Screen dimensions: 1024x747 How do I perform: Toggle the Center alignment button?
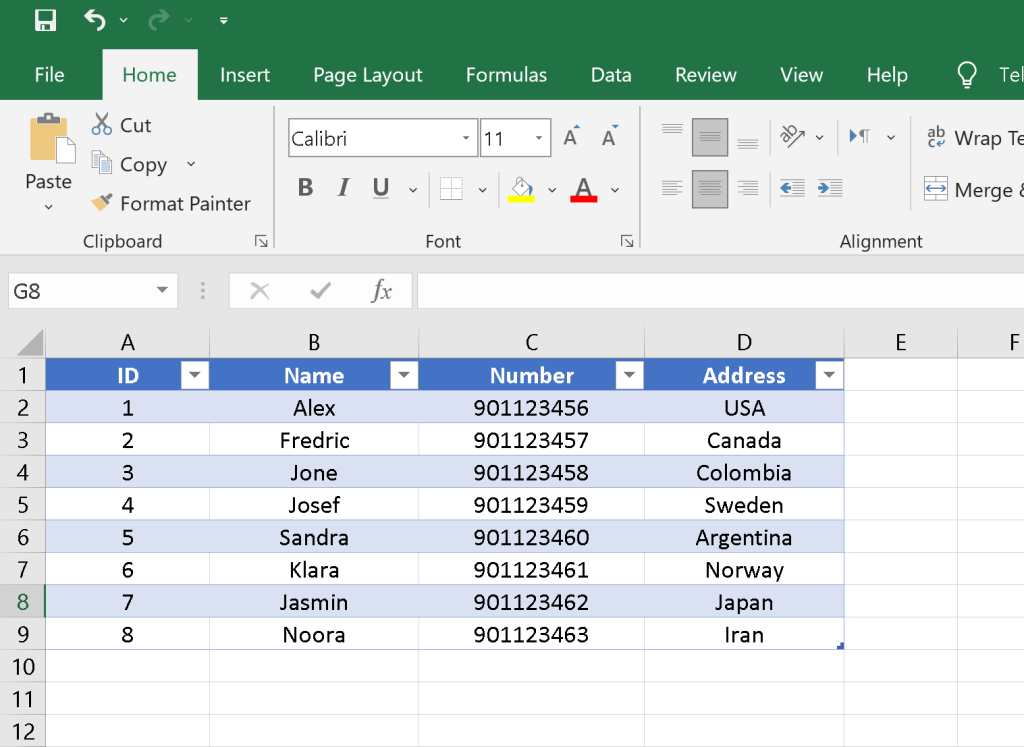point(710,189)
